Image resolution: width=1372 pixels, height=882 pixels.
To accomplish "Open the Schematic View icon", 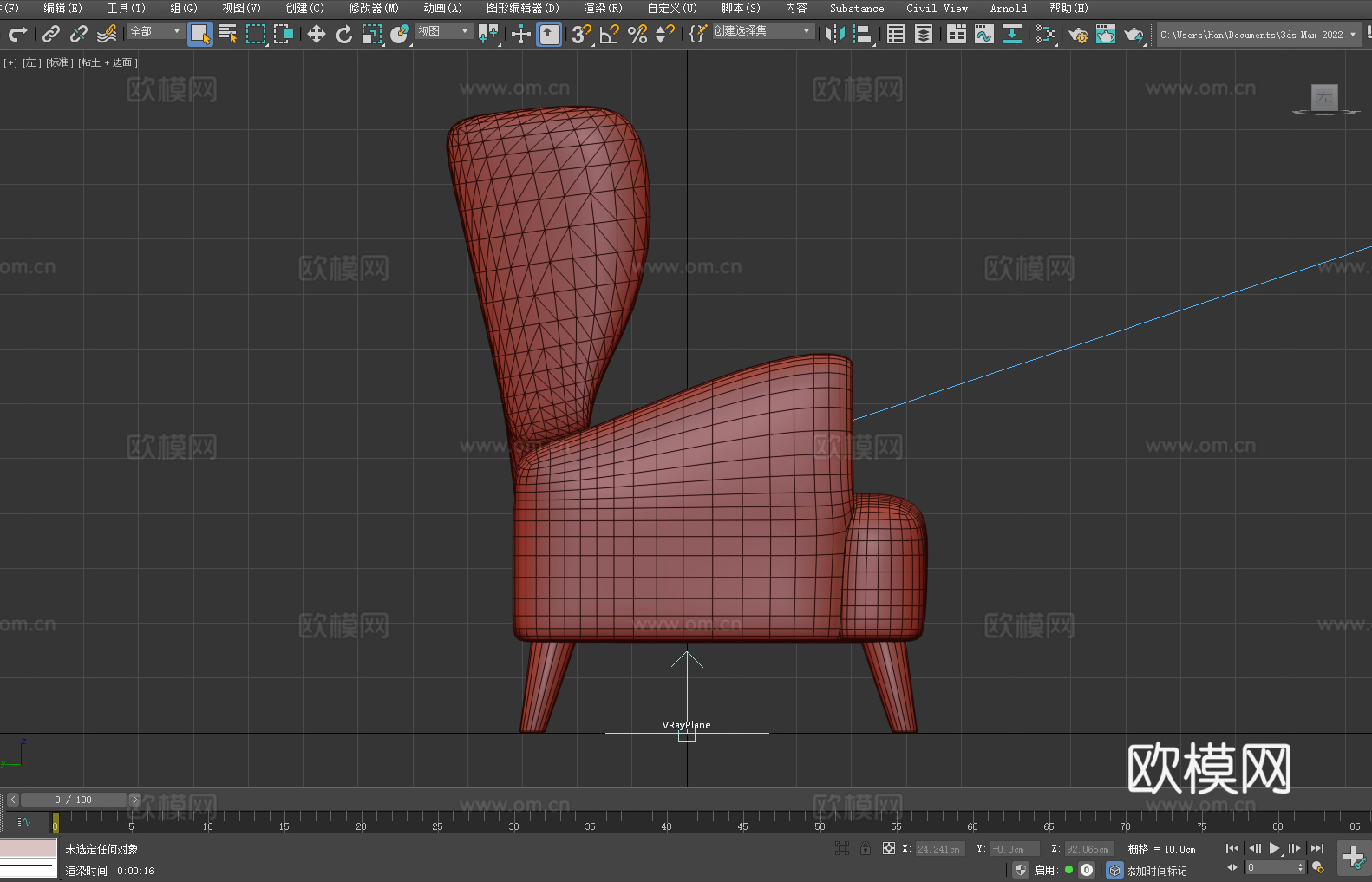I will coord(1012,34).
